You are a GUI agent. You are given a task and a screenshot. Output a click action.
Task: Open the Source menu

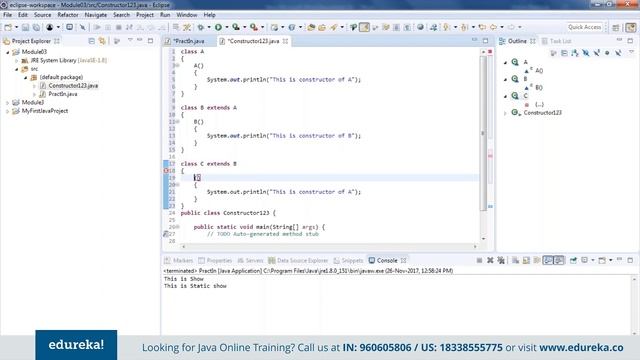(x=42, y=15)
